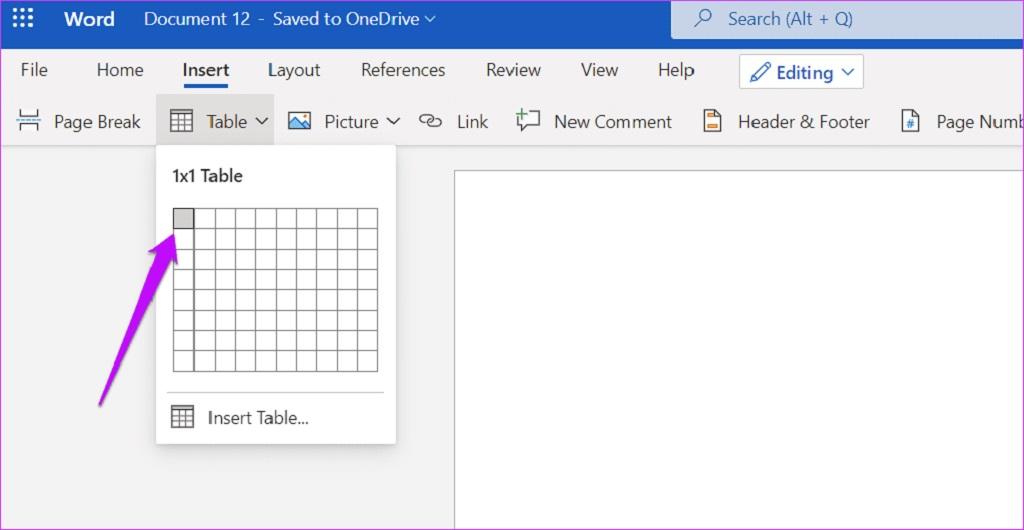This screenshot has height=530, width=1024.
Task: Click the New Comment icon
Action: coord(528,121)
